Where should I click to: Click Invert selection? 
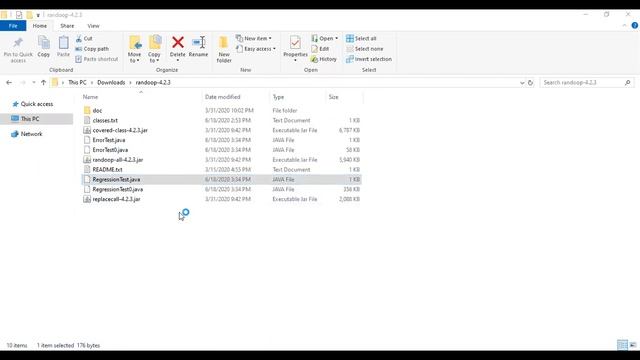point(369,59)
